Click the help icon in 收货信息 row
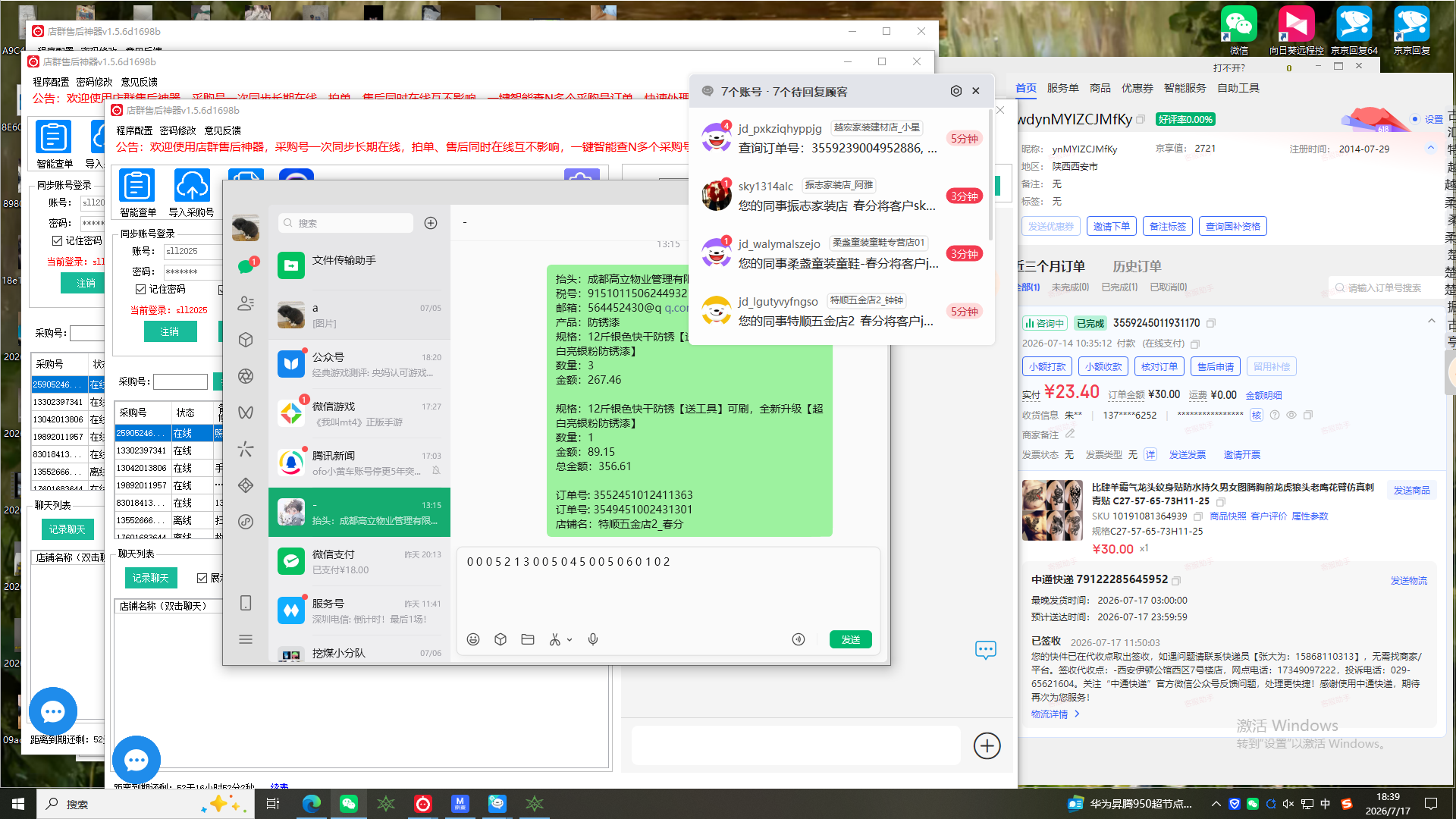This screenshot has height=819, width=1456. [x=1275, y=415]
